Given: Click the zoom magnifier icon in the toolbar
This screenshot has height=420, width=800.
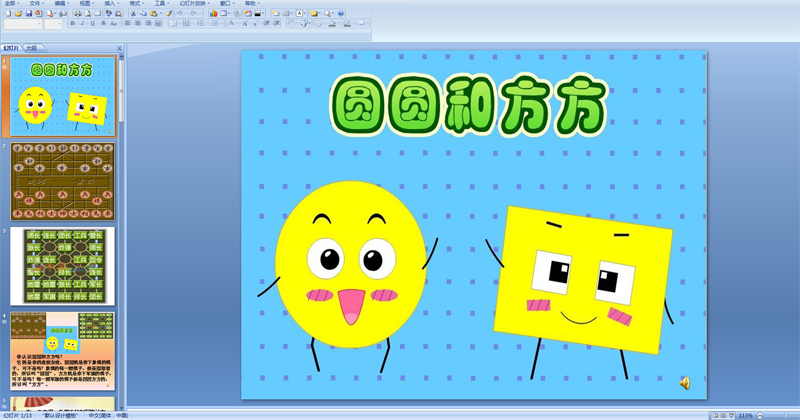Looking at the screenshot, I should 327,14.
